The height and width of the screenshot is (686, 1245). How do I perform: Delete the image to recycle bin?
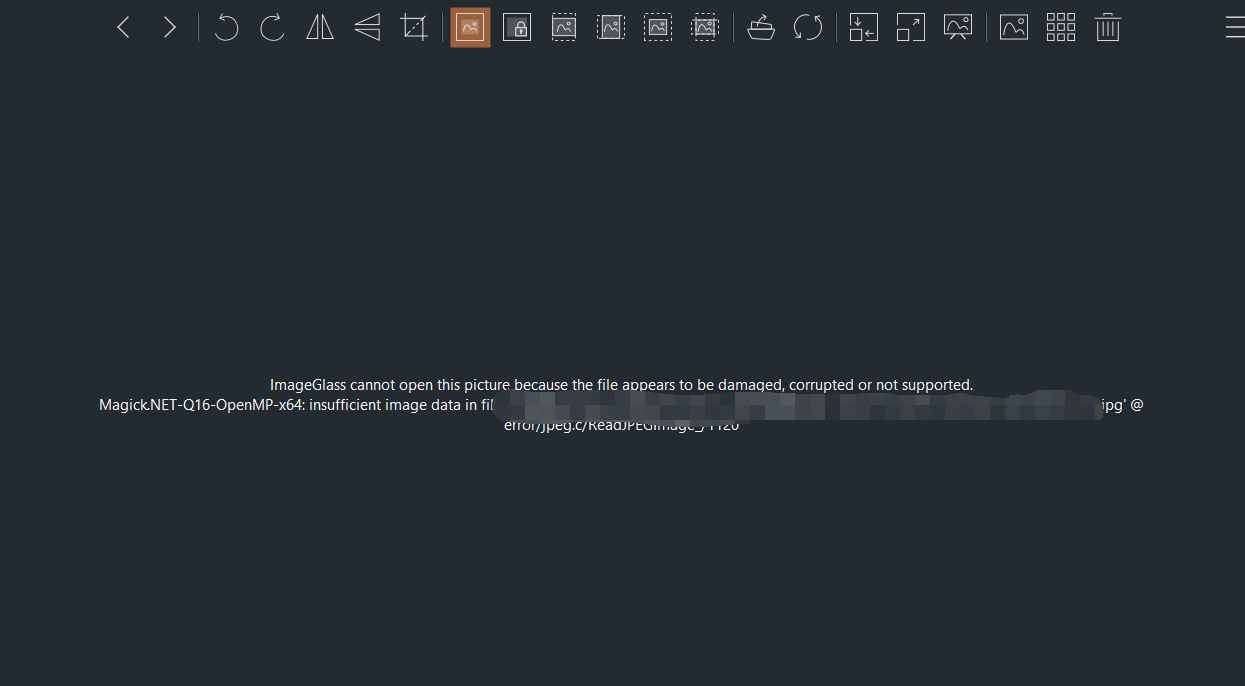pos(1108,27)
